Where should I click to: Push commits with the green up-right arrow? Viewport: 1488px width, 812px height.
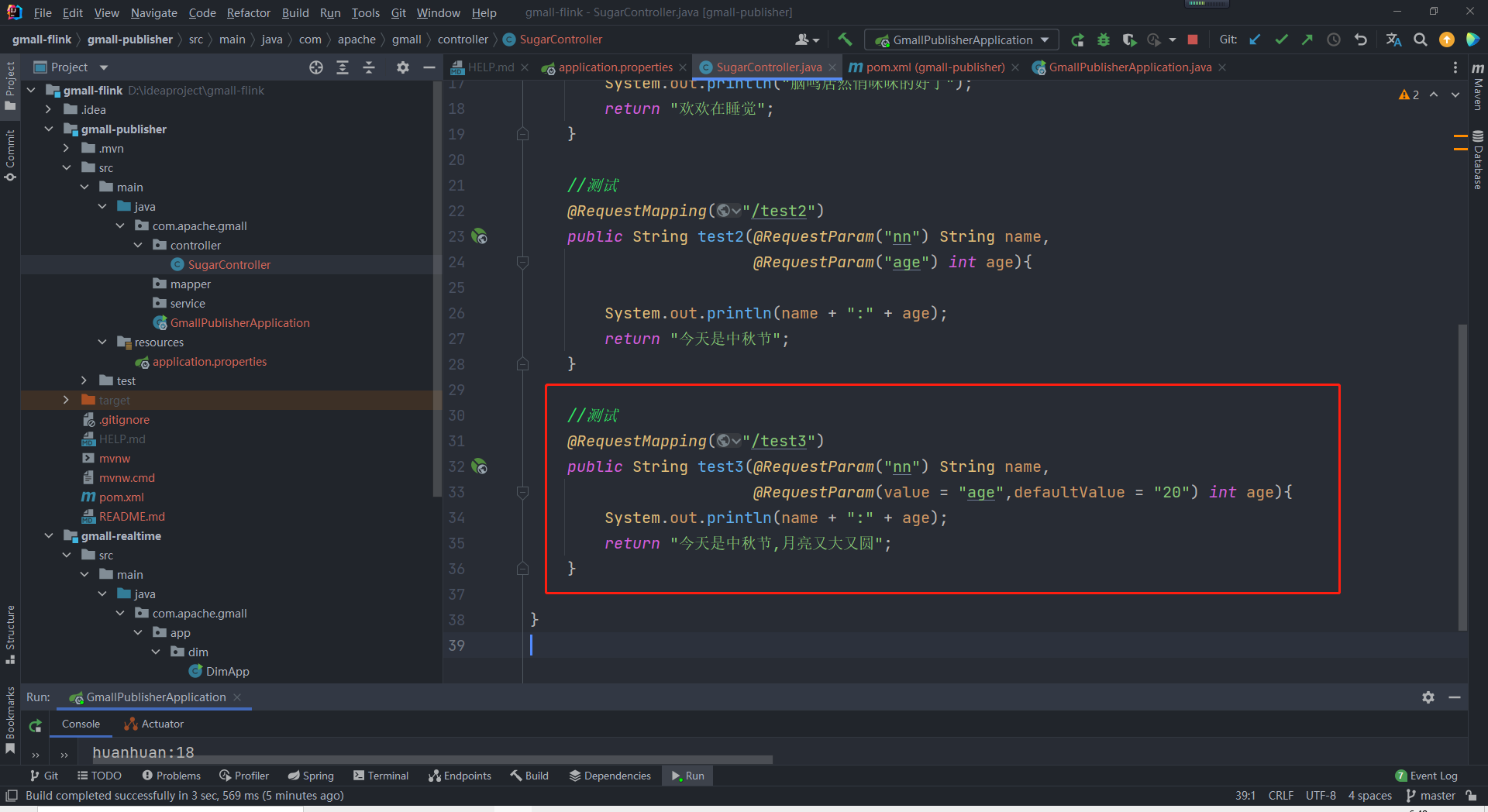[1307, 40]
